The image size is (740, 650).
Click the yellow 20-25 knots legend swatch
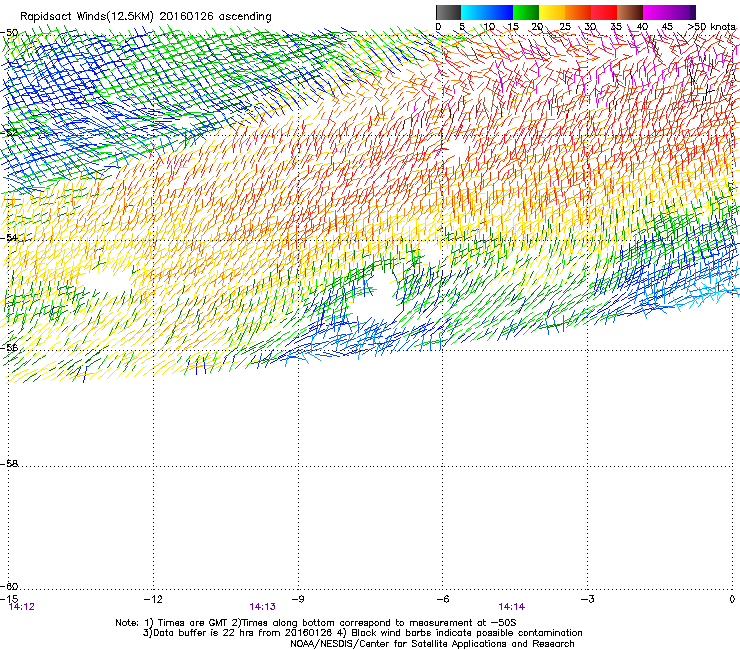click(552, 12)
